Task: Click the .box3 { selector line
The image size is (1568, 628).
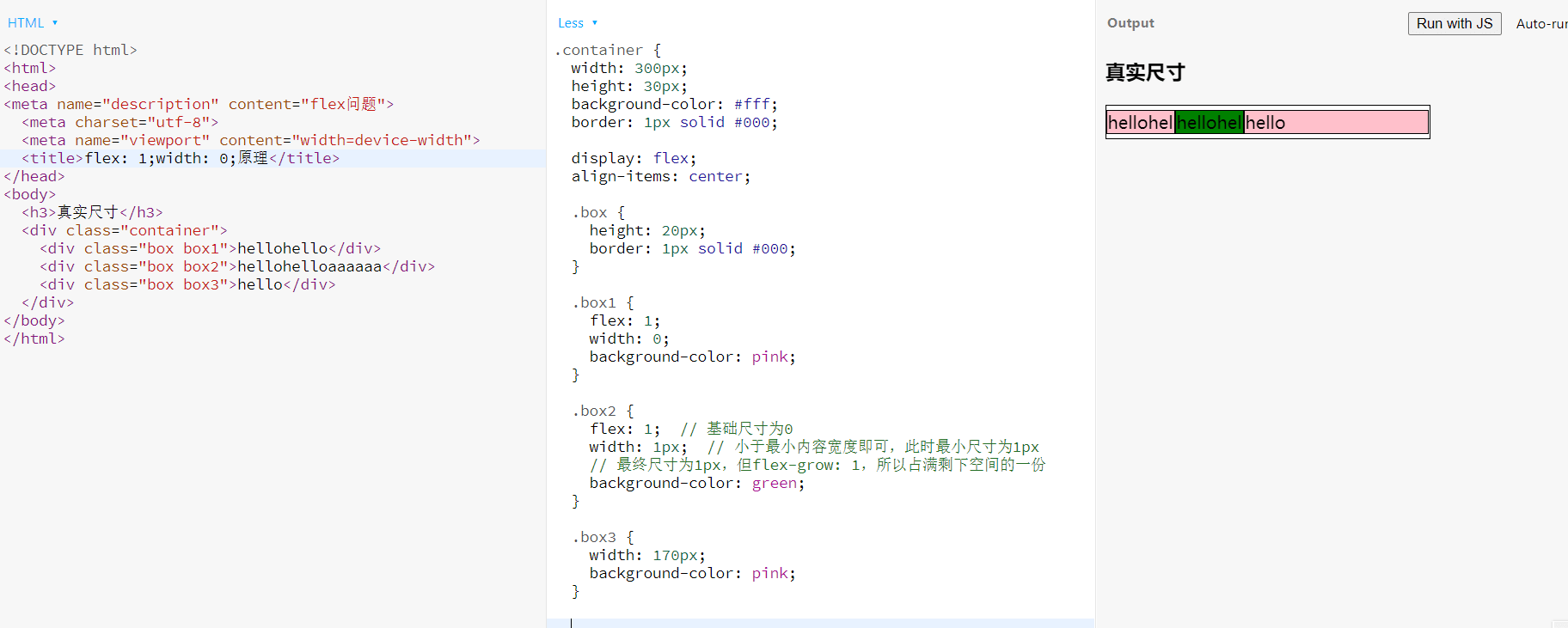Action: pos(603,537)
